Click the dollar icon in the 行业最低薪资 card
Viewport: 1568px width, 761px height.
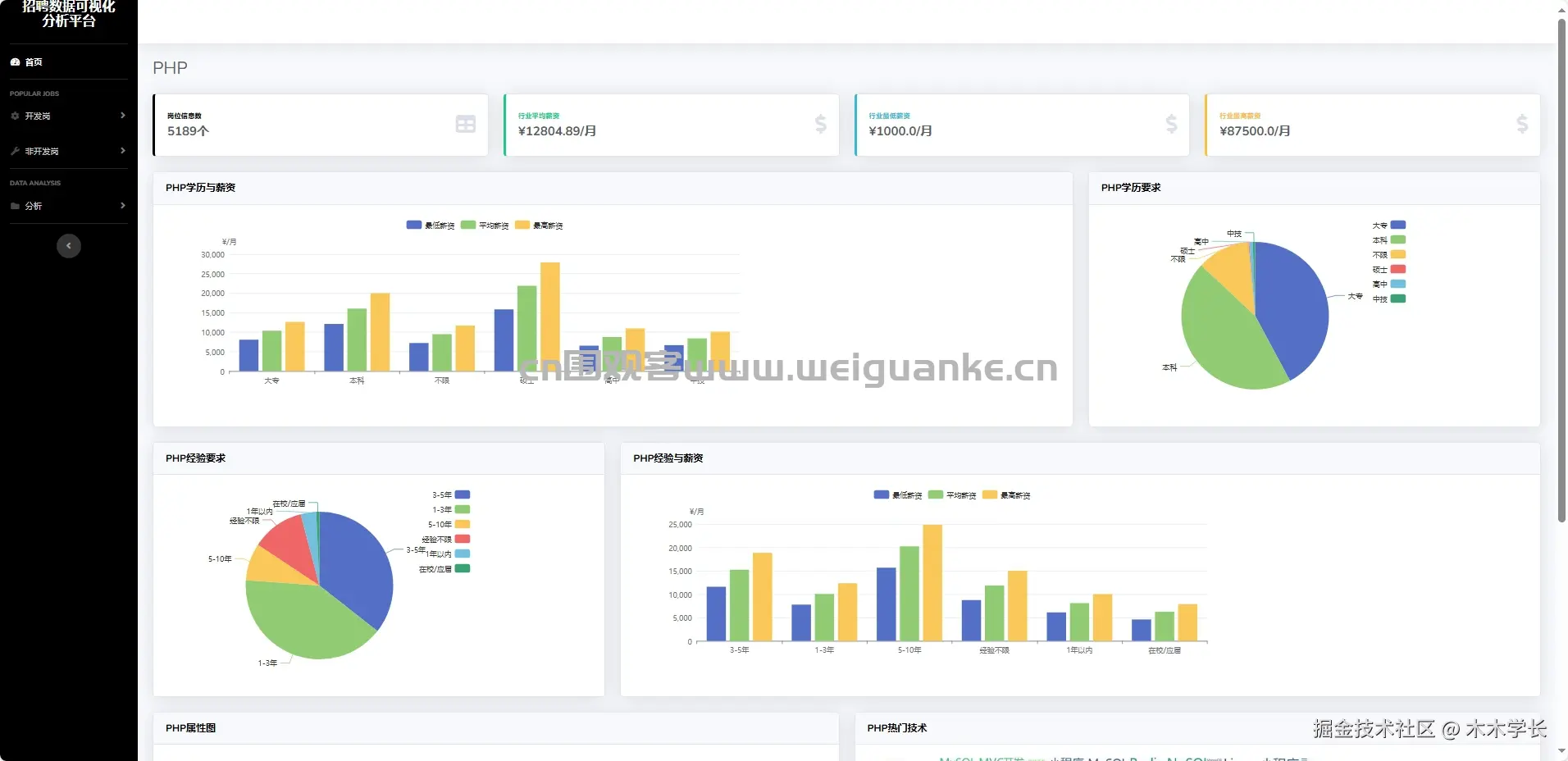(1172, 124)
